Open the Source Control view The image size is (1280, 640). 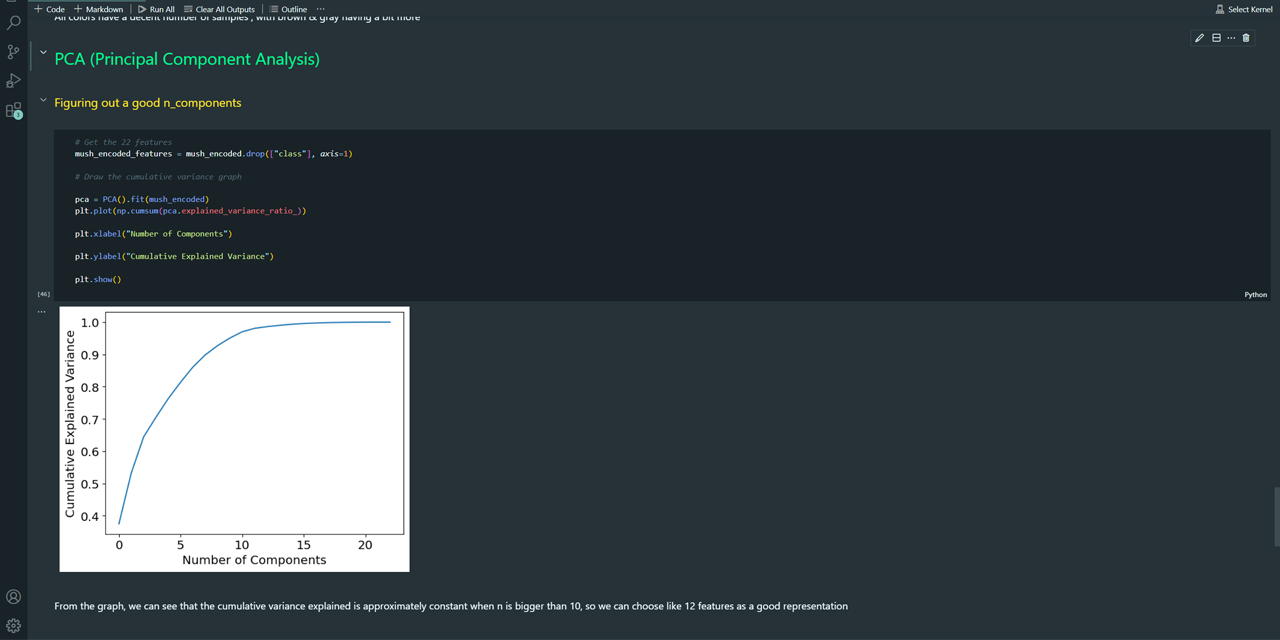tap(13, 51)
